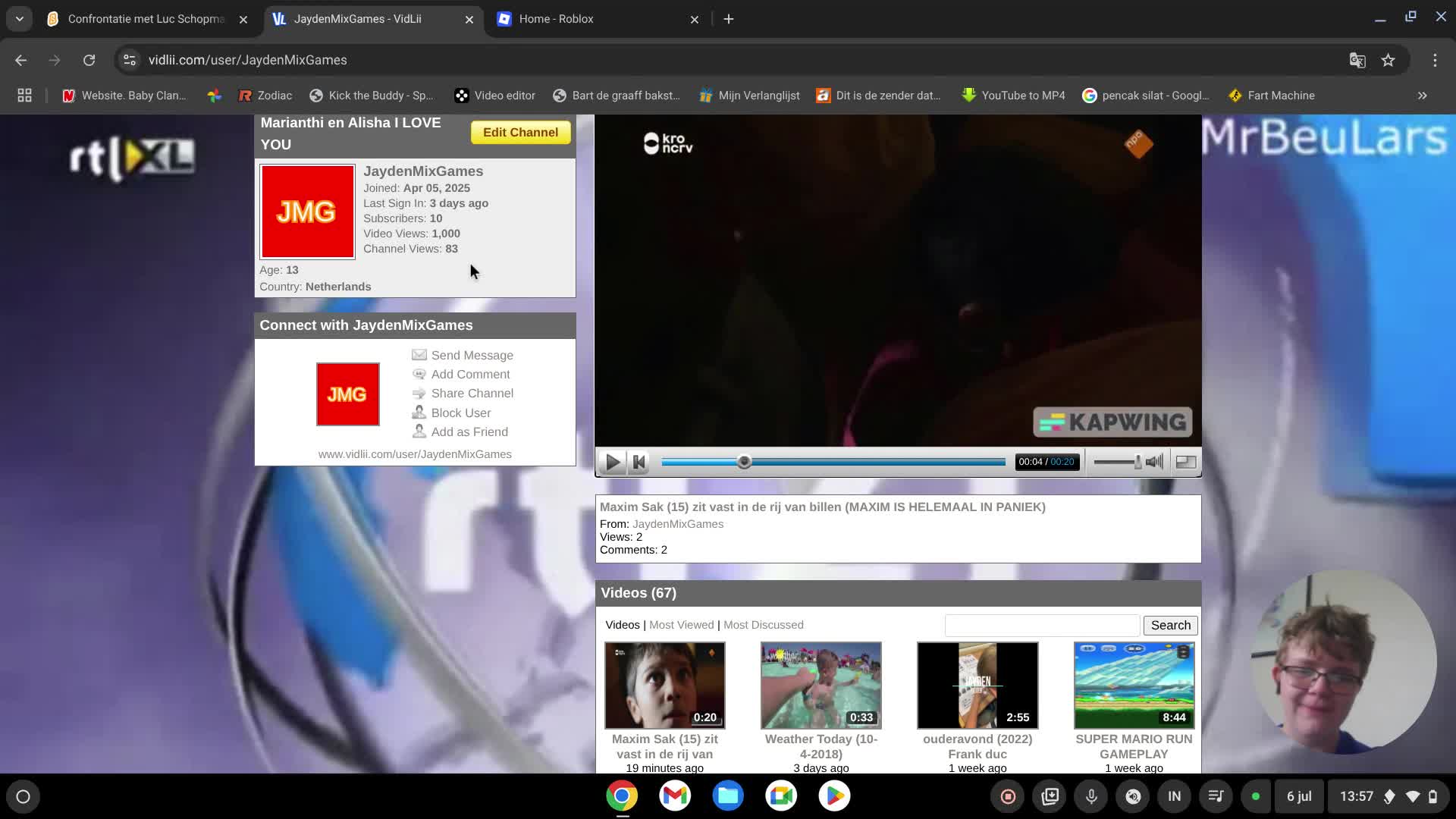Viewport: 1456px width, 819px height.
Task: Open Mijn Verlanglijst bookmark
Action: [749, 96]
